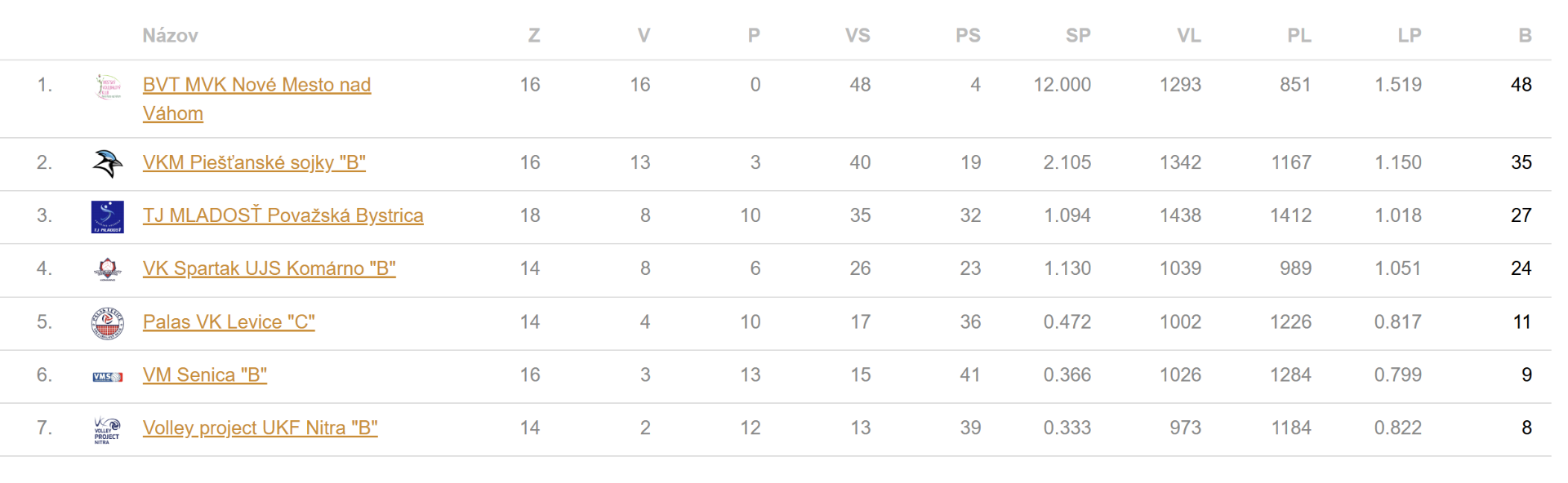
Task: Visit VK Spartak UJS Komárno "B" page
Action: (269, 268)
